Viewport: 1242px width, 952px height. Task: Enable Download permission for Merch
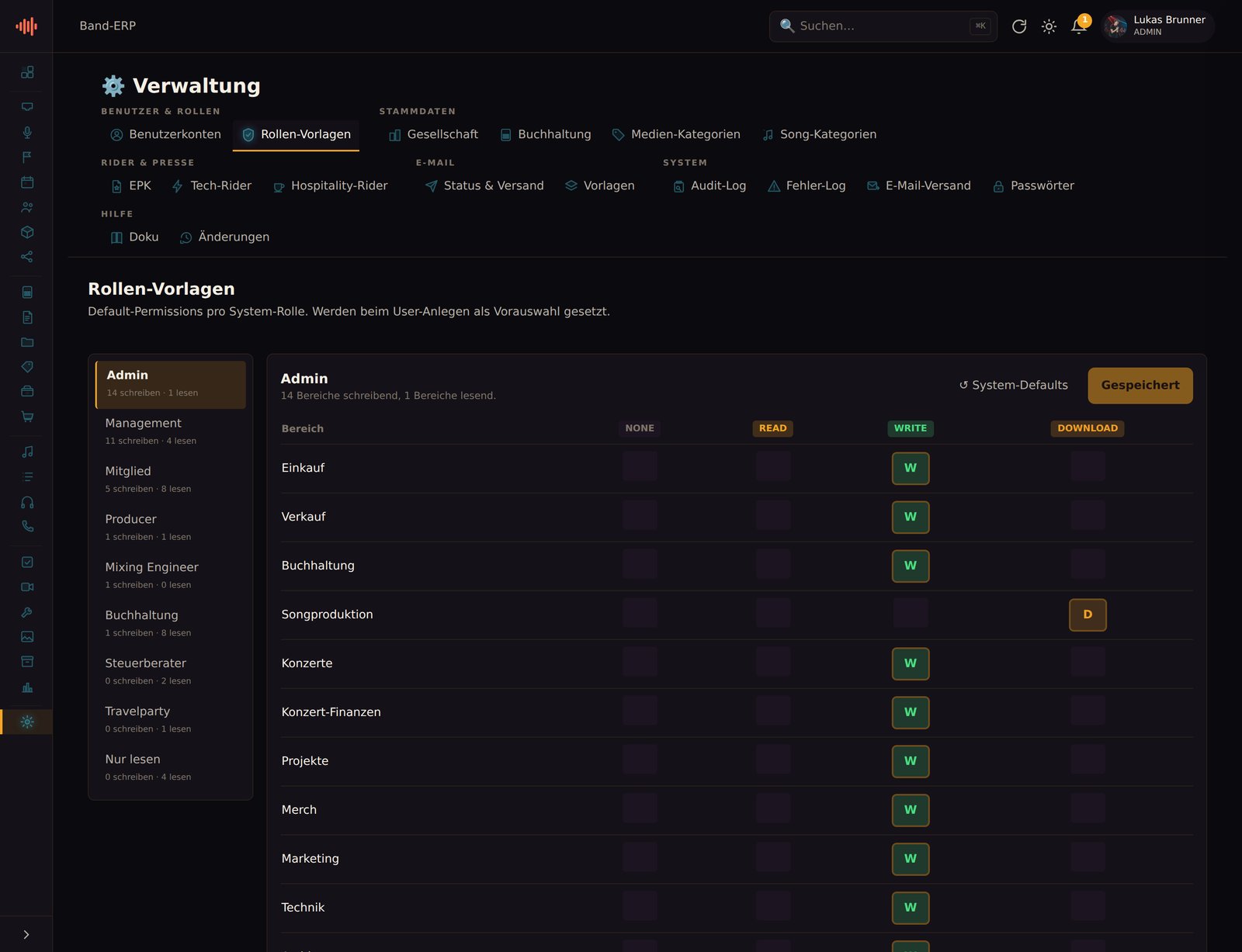coord(1088,808)
